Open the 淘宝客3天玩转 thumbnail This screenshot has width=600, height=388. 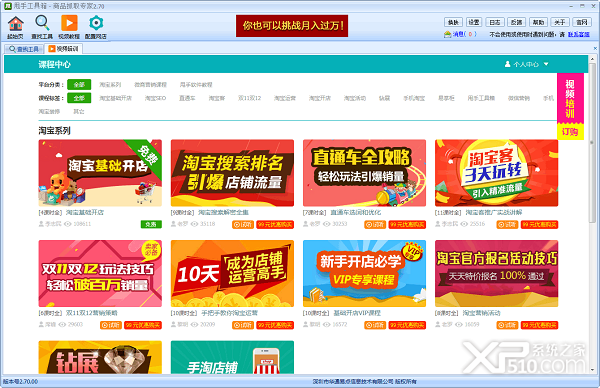496,173
